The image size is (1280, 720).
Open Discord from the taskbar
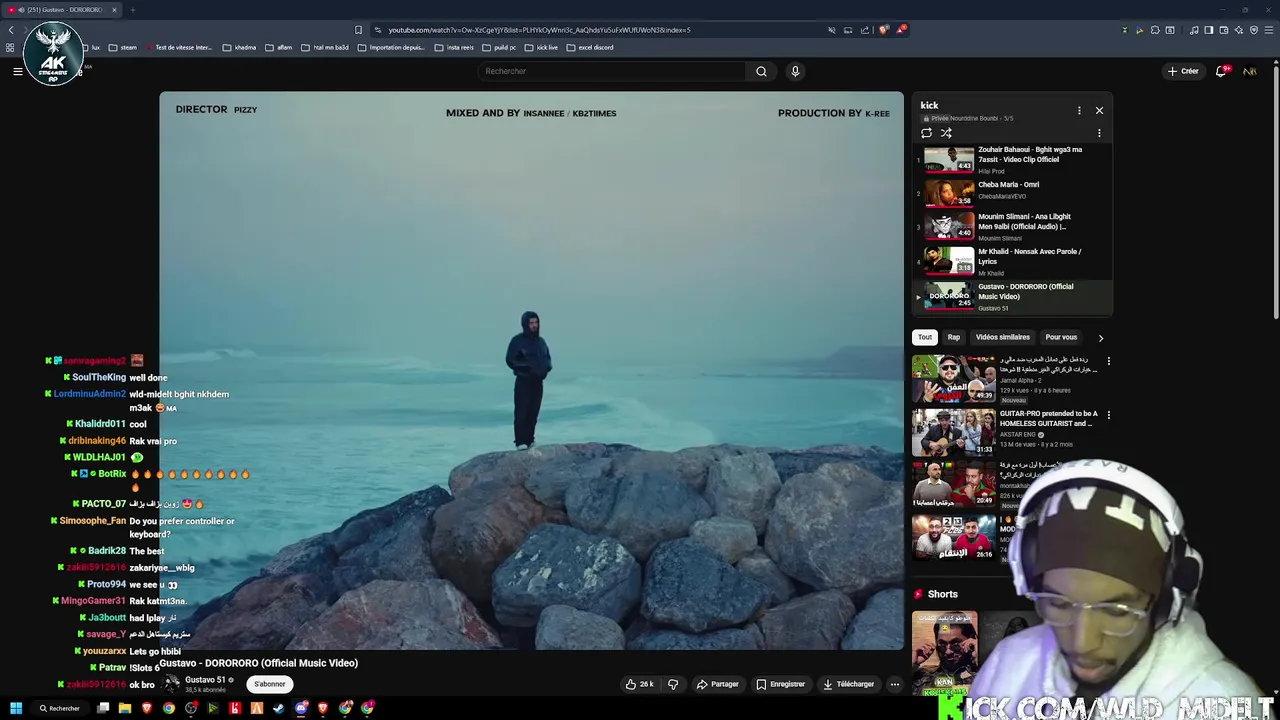pos(301,708)
